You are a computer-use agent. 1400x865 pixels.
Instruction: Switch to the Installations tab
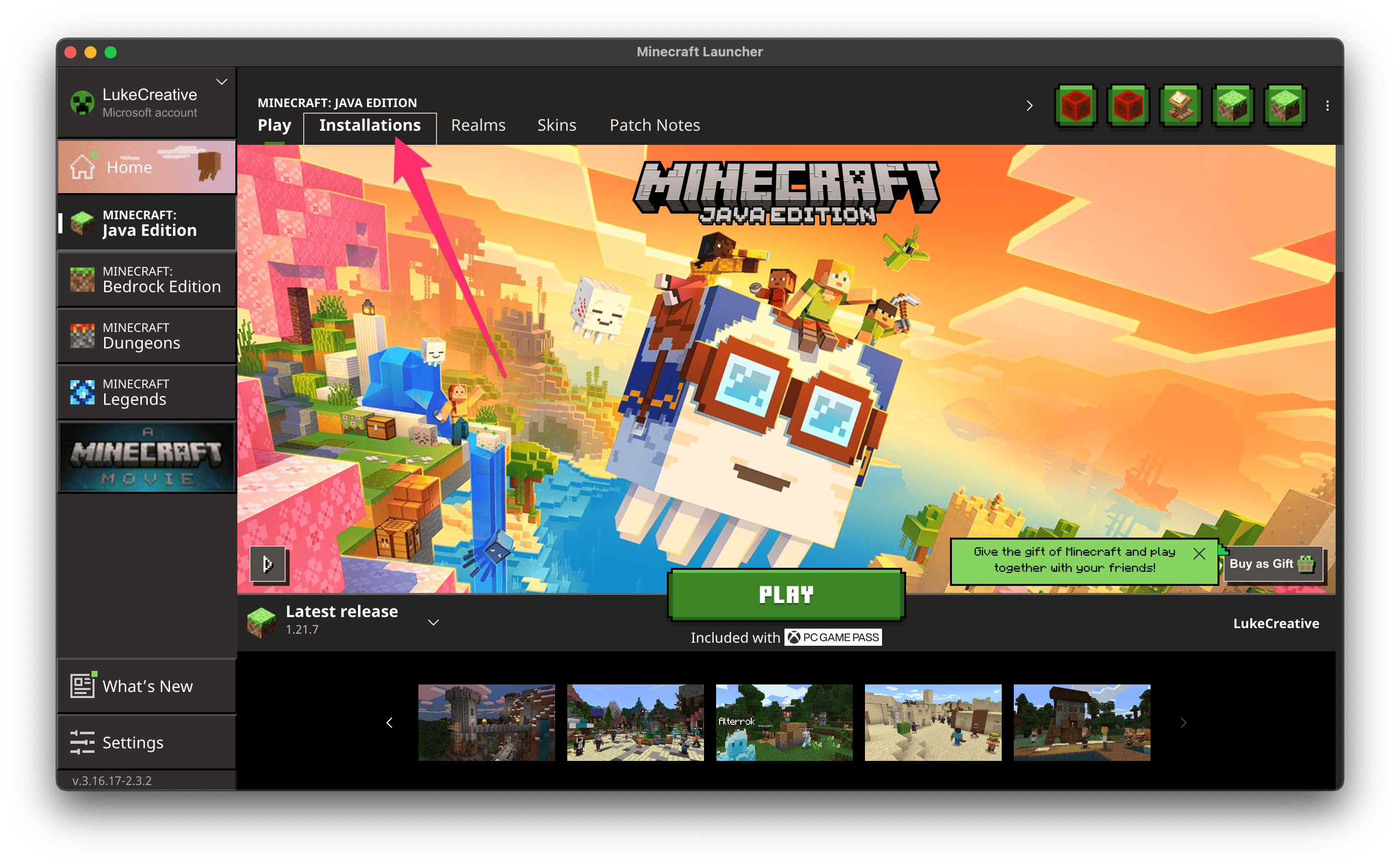pos(370,125)
